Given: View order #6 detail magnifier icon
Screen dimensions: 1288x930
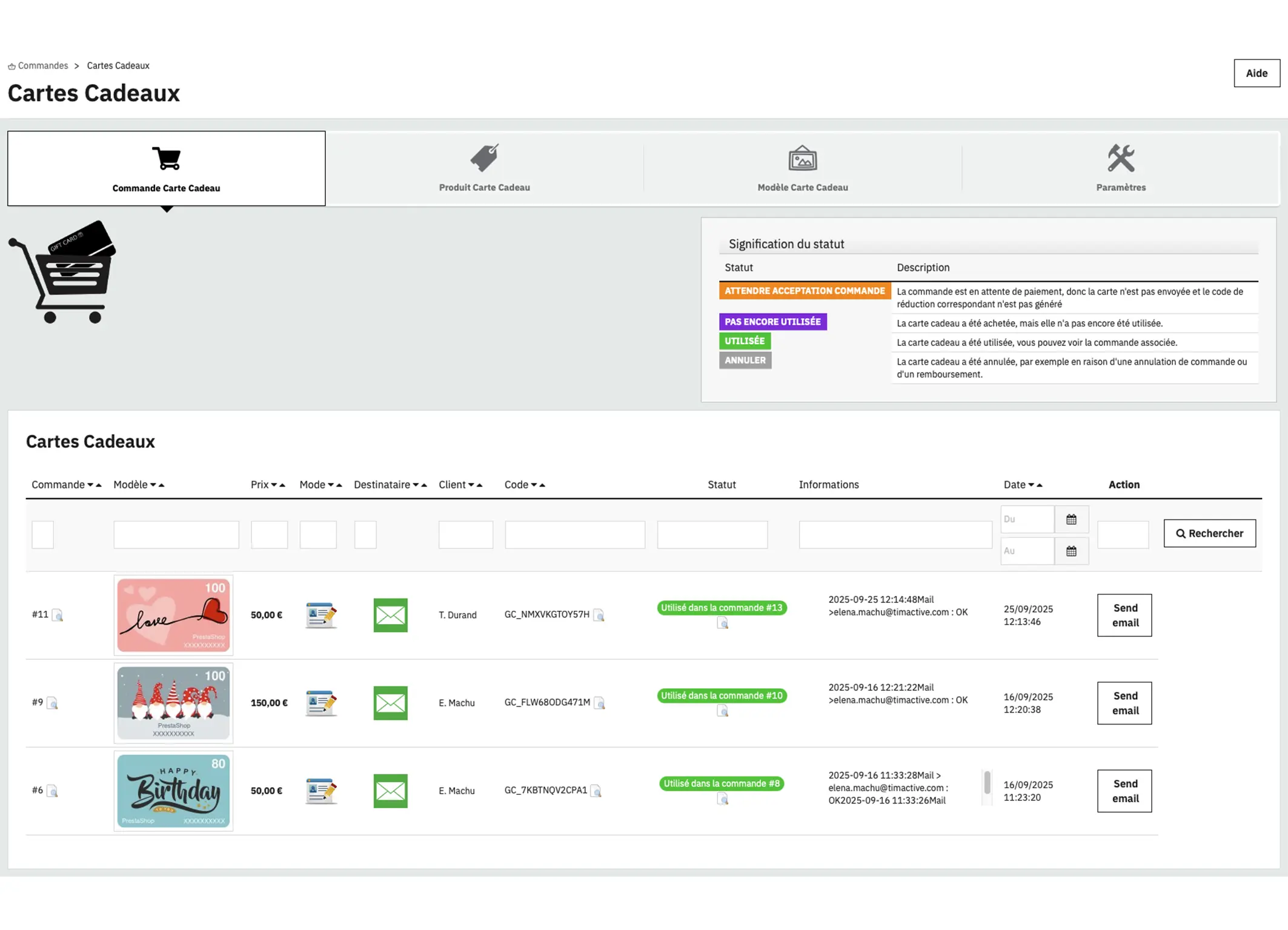Looking at the screenshot, I should coord(53,791).
